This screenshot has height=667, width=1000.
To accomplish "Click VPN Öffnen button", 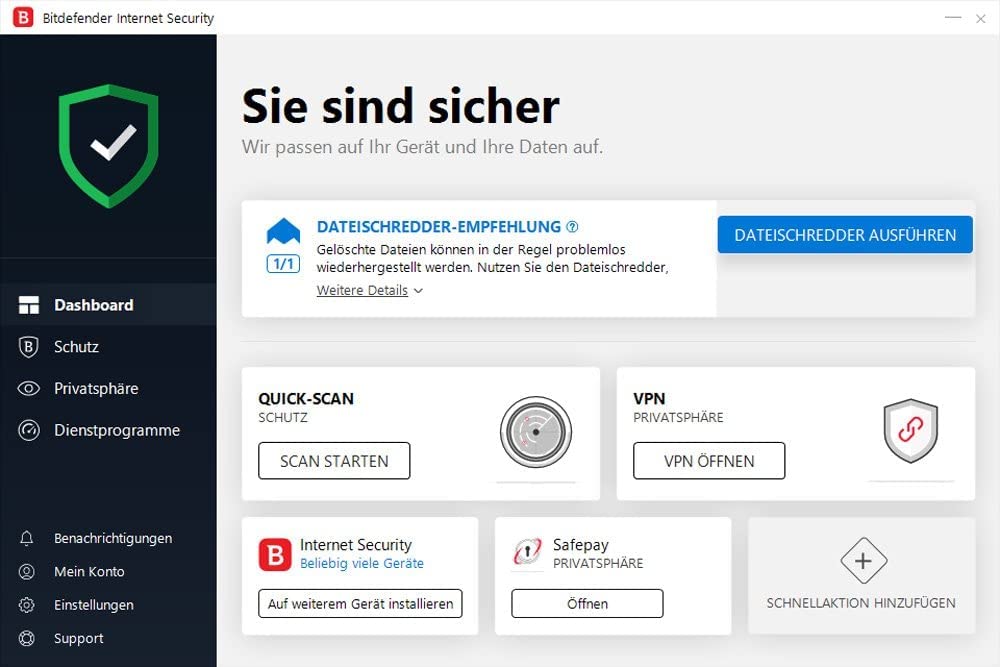I will click(x=709, y=461).
